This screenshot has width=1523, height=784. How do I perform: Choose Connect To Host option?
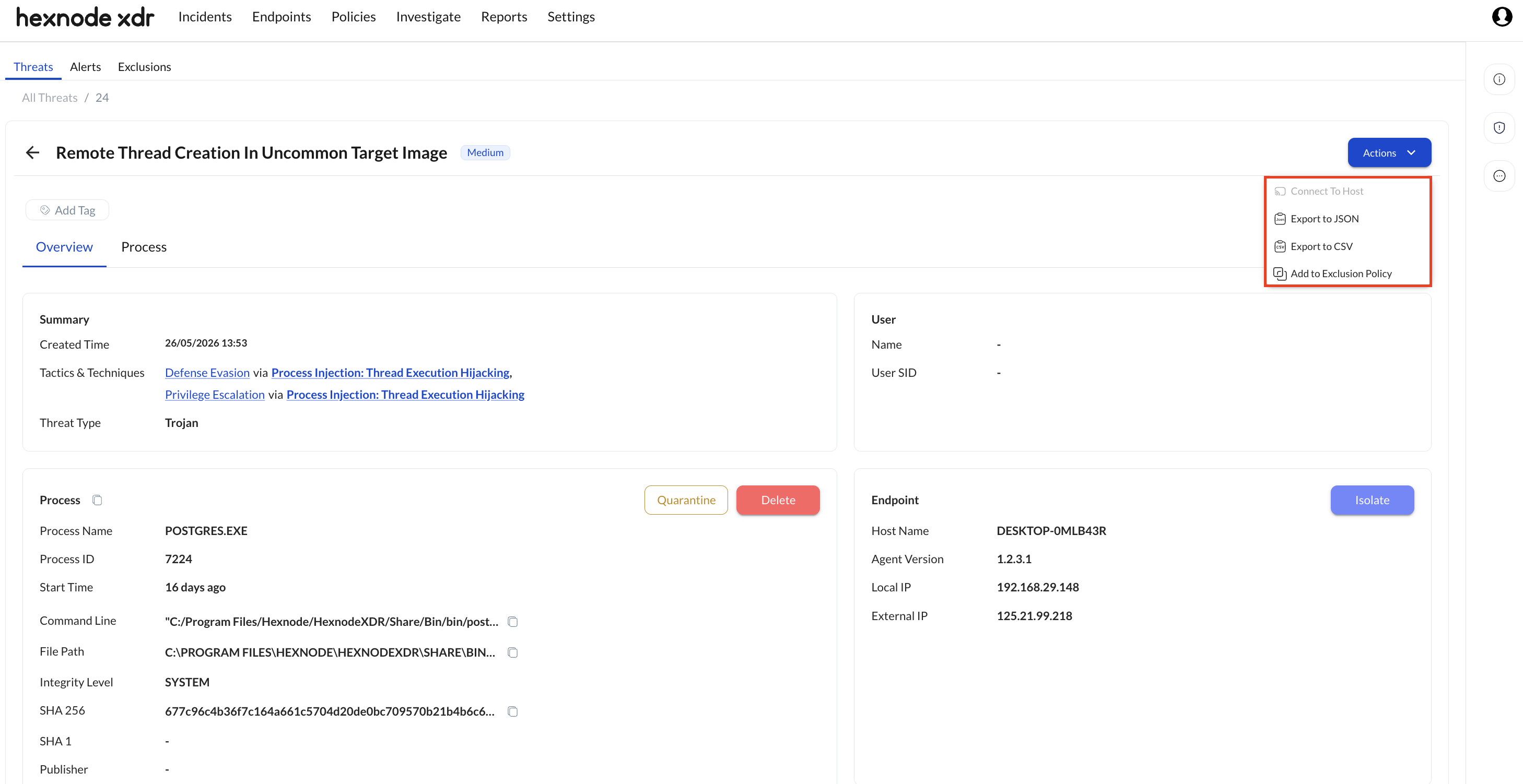click(x=1348, y=192)
